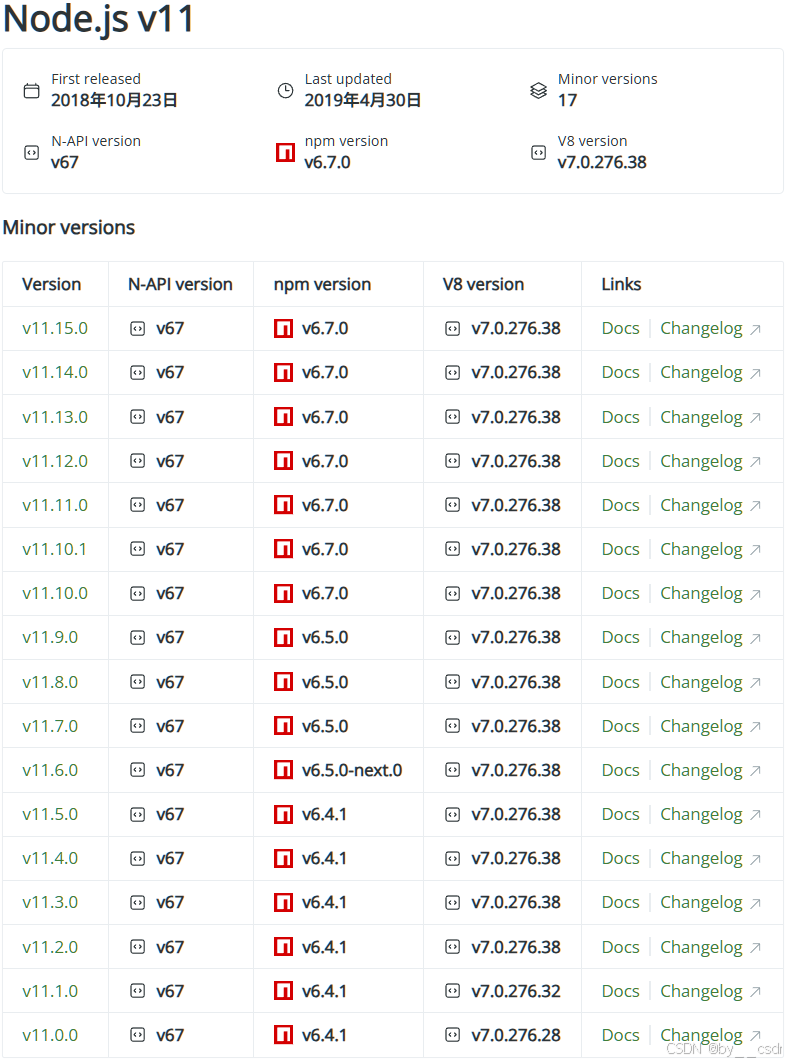The width and height of the screenshot is (786, 1062).
Task: Click the npm logo in the summary card
Action: tap(285, 152)
